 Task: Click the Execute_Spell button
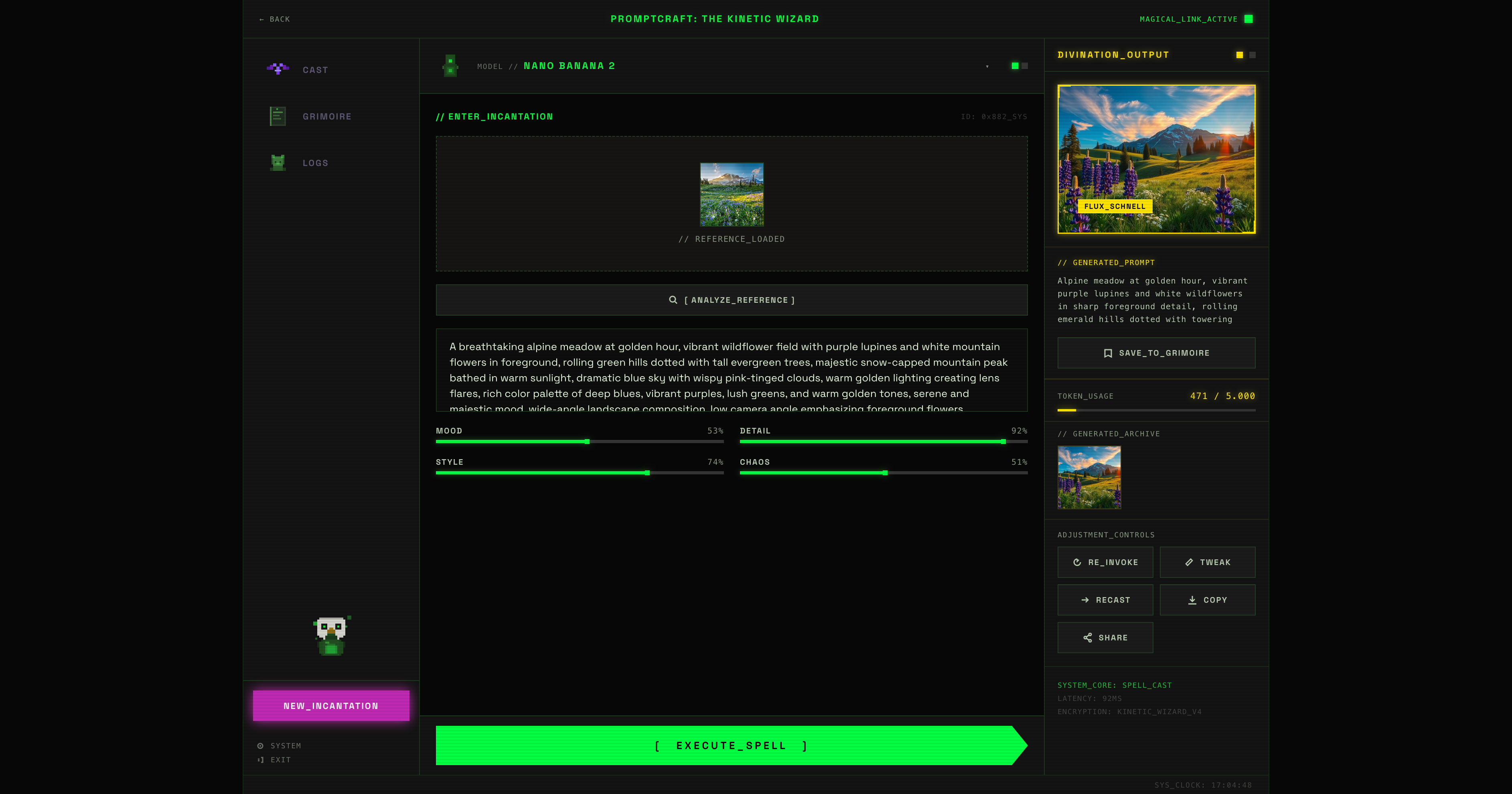click(x=732, y=745)
